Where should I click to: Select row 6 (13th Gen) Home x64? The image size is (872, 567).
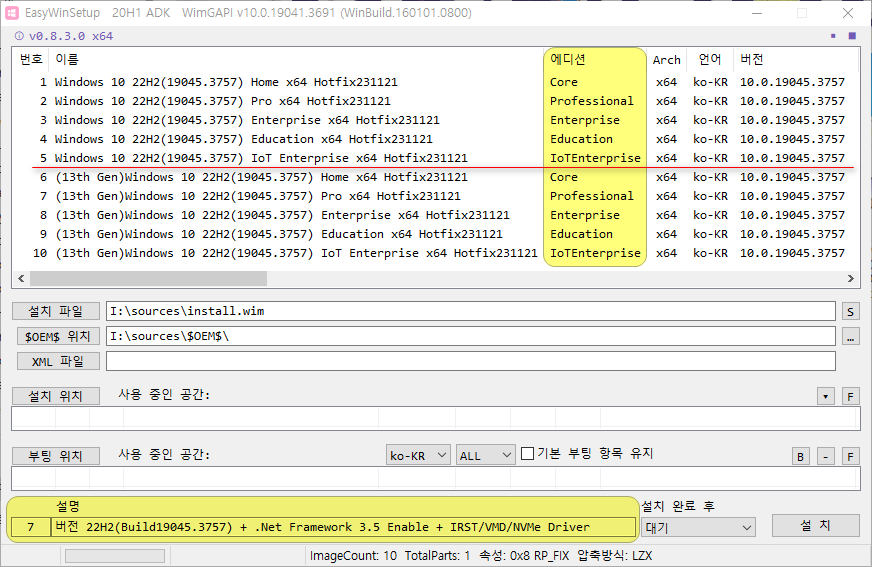point(436,177)
